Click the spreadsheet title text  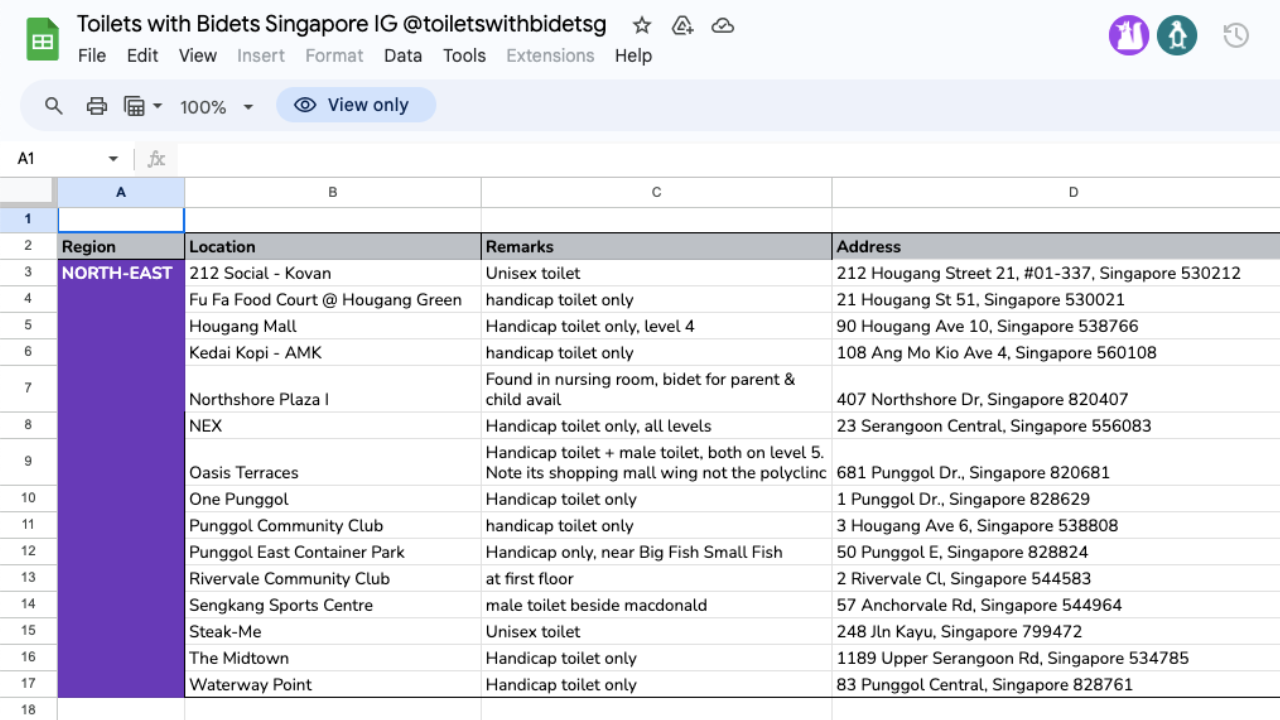[x=341, y=25]
